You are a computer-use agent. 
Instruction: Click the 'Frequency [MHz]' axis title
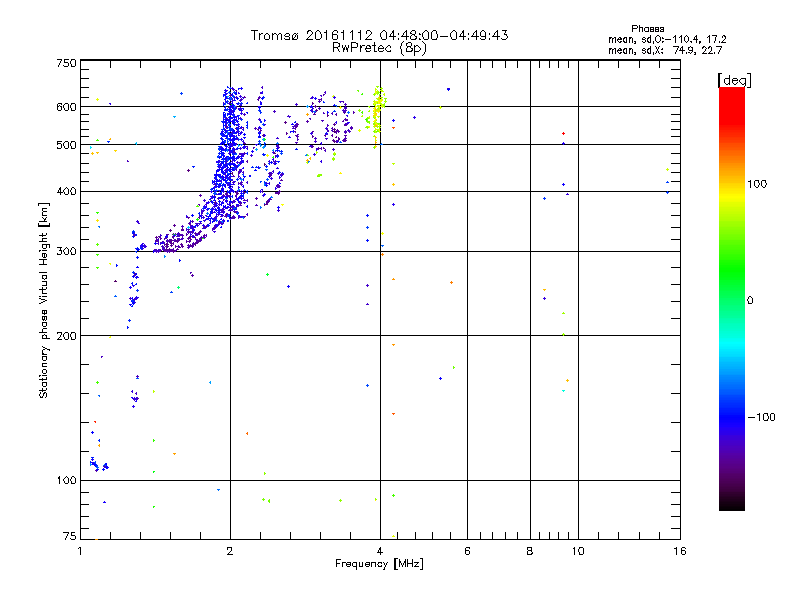tap(379, 564)
